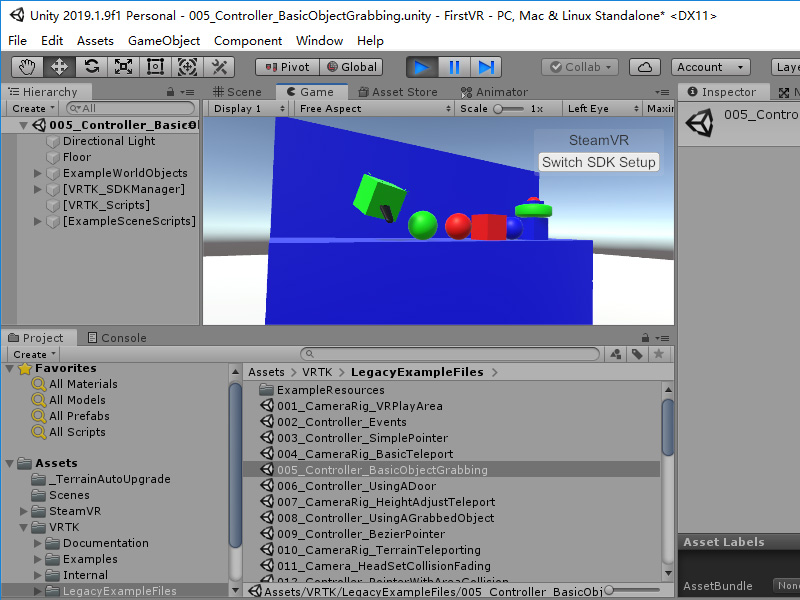
Task: Open custom editor tools
Action: [x=219, y=67]
